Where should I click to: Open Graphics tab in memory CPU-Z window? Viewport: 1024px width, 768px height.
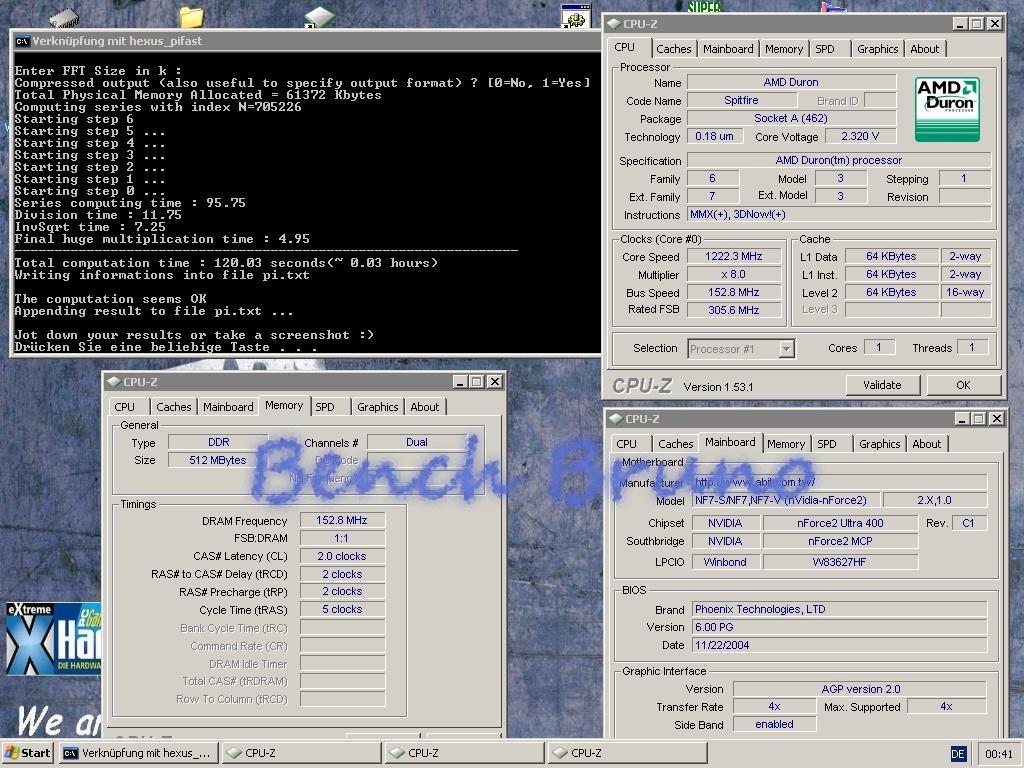click(377, 407)
